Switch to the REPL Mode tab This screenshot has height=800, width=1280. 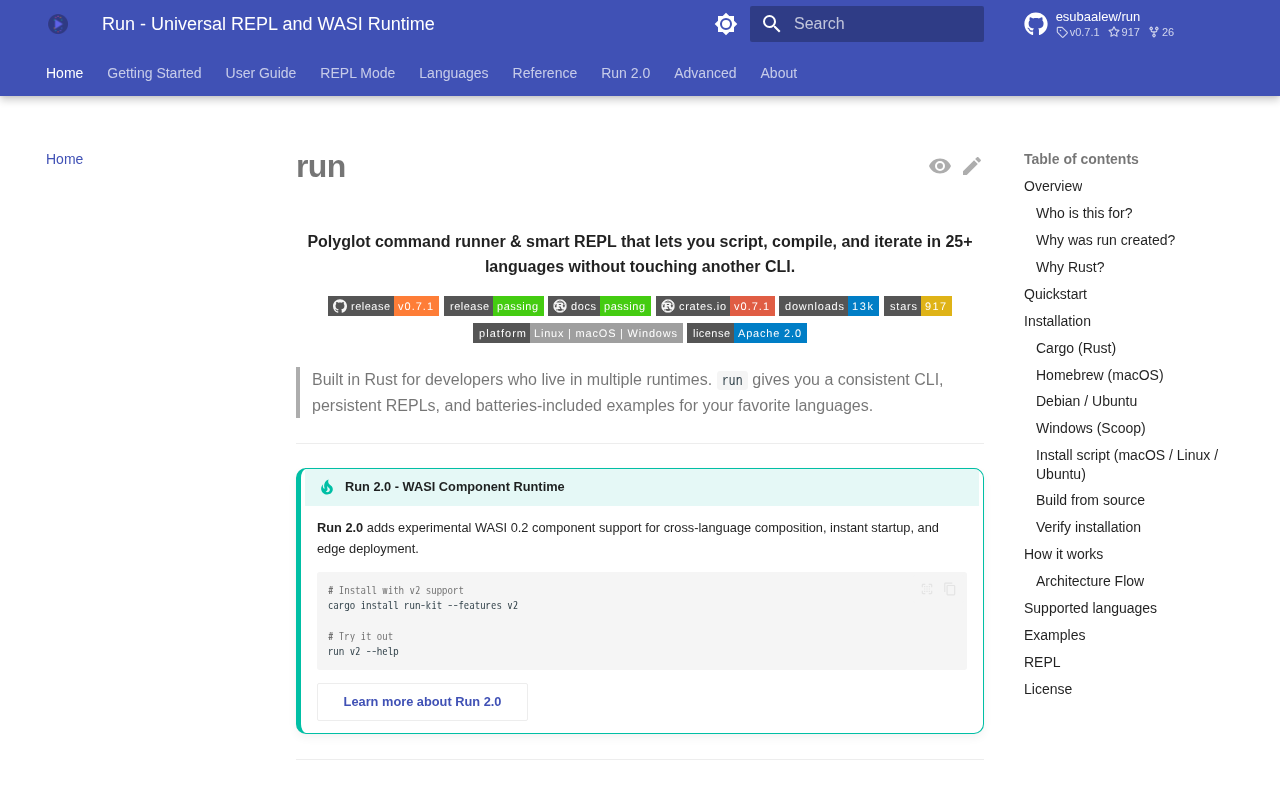click(x=357, y=73)
